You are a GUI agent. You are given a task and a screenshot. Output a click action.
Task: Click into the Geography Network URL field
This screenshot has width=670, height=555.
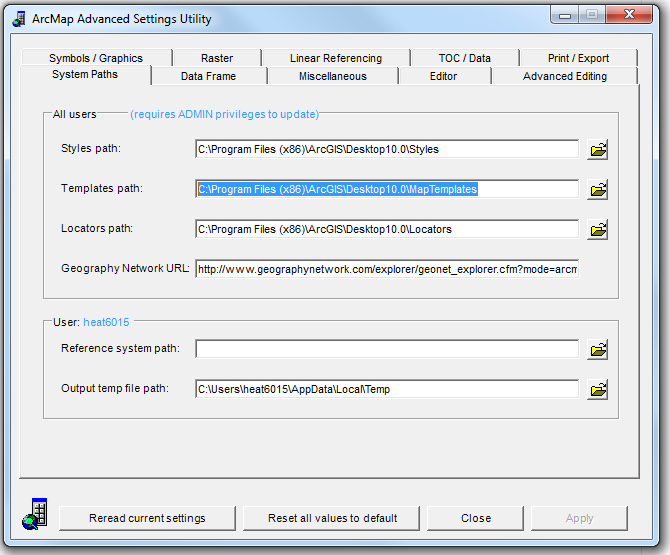point(387,269)
